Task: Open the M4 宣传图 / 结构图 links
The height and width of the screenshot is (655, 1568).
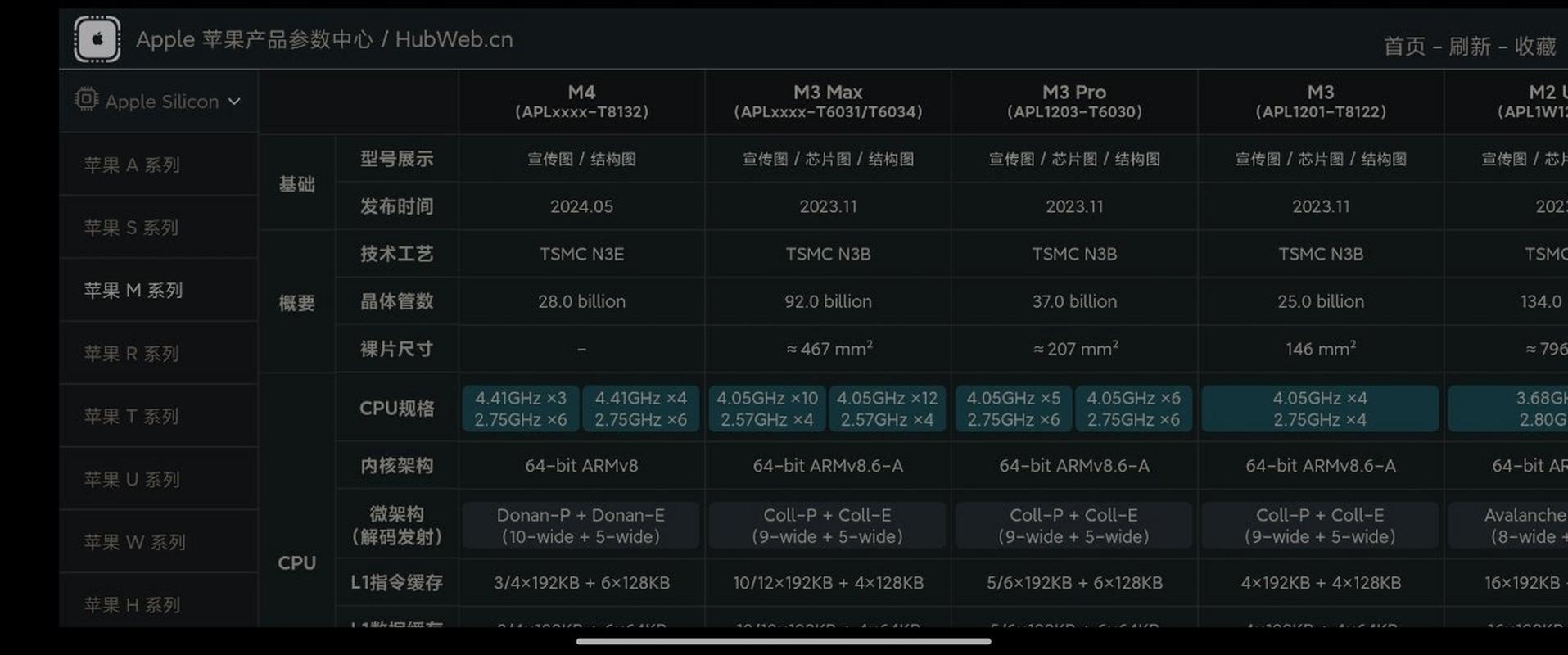Action: coord(581,159)
